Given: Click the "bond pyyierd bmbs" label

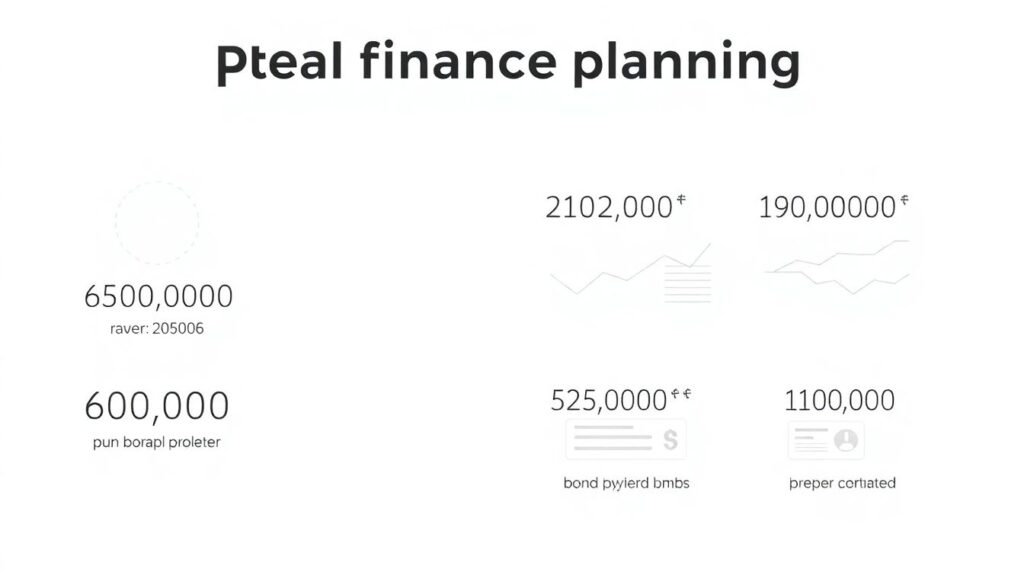Looking at the screenshot, I should point(626,483).
